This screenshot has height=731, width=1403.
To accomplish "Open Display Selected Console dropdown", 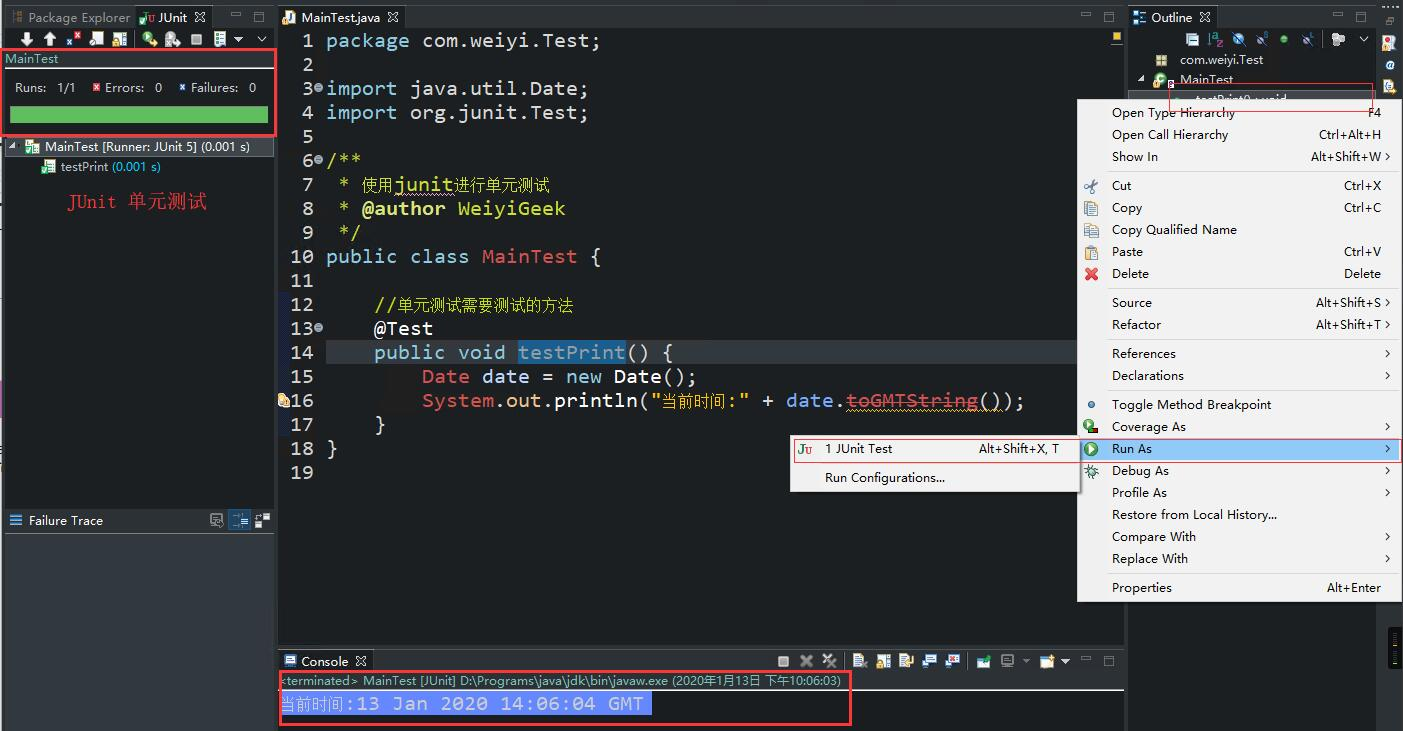I will pyautogui.click(x=1026, y=661).
